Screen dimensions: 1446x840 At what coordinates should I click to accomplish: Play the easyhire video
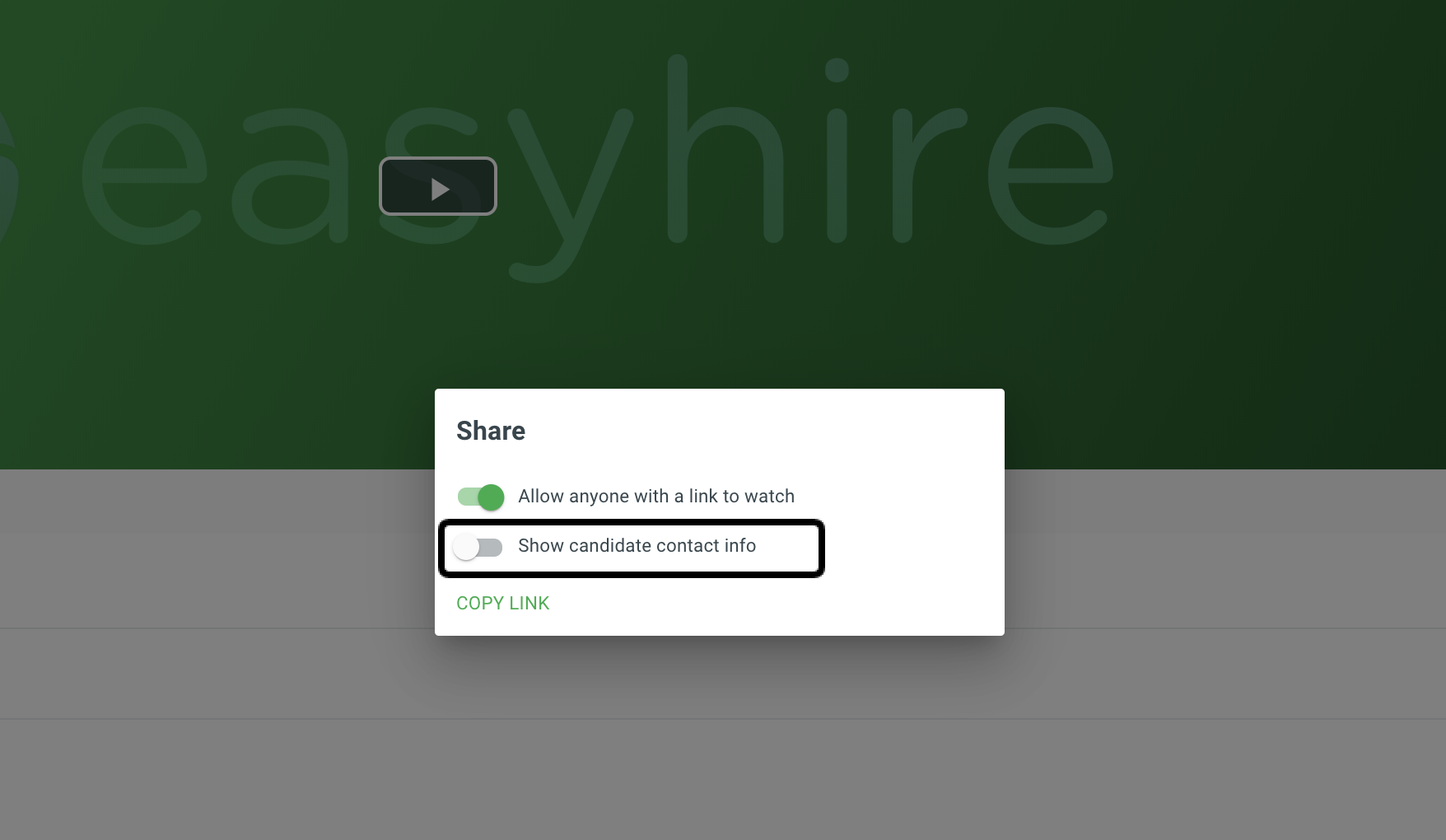click(x=438, y=186)
